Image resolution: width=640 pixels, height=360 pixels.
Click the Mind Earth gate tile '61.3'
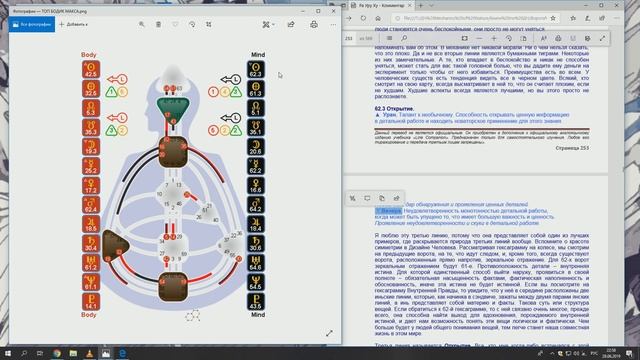coord(256,89)
